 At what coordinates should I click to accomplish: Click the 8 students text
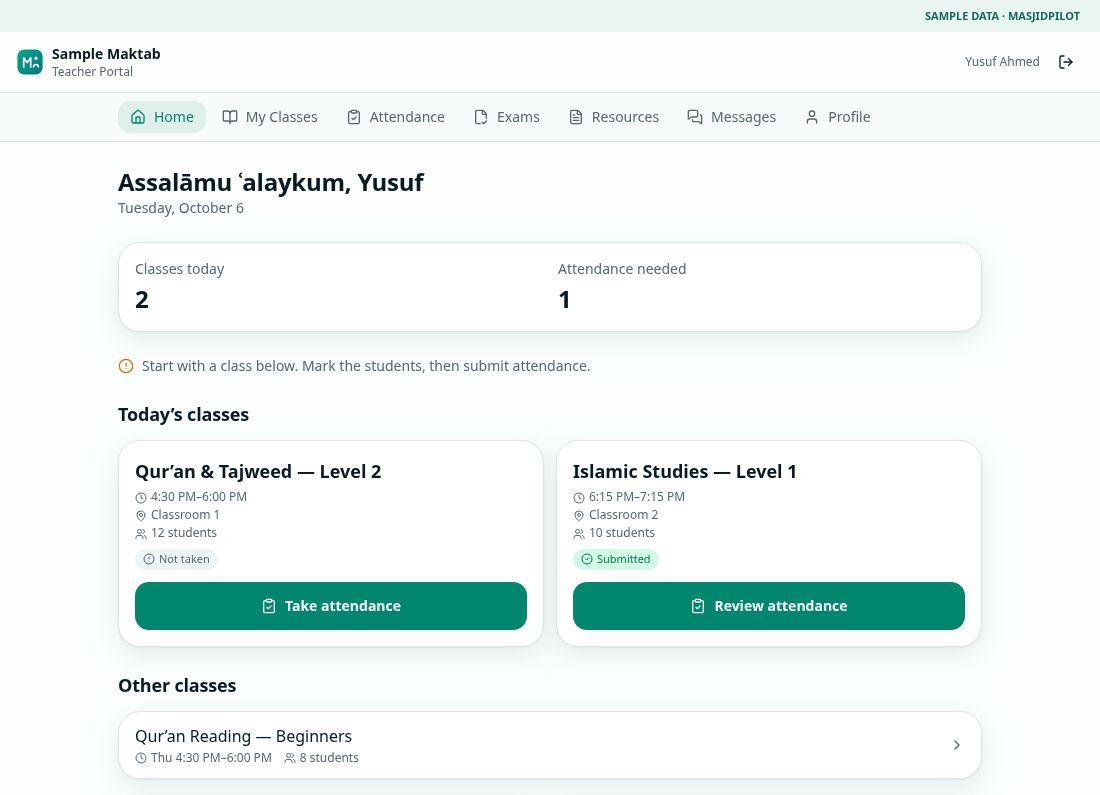pyautogui.click(x=329, y=758)
